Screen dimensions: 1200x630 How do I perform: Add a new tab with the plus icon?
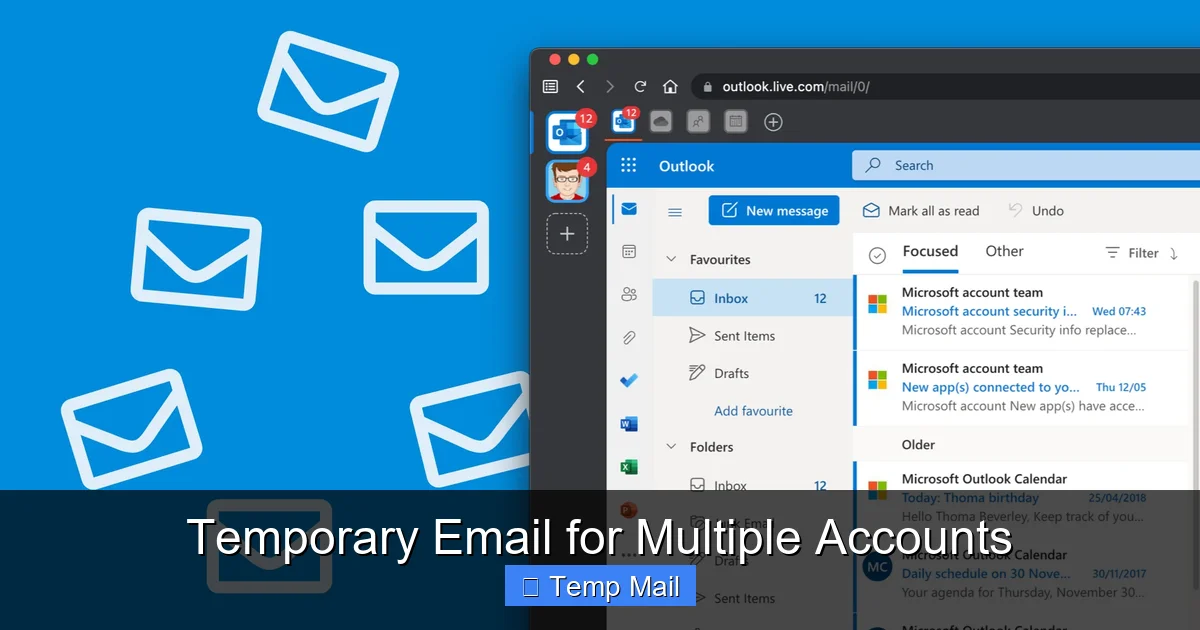coord(773,122)
